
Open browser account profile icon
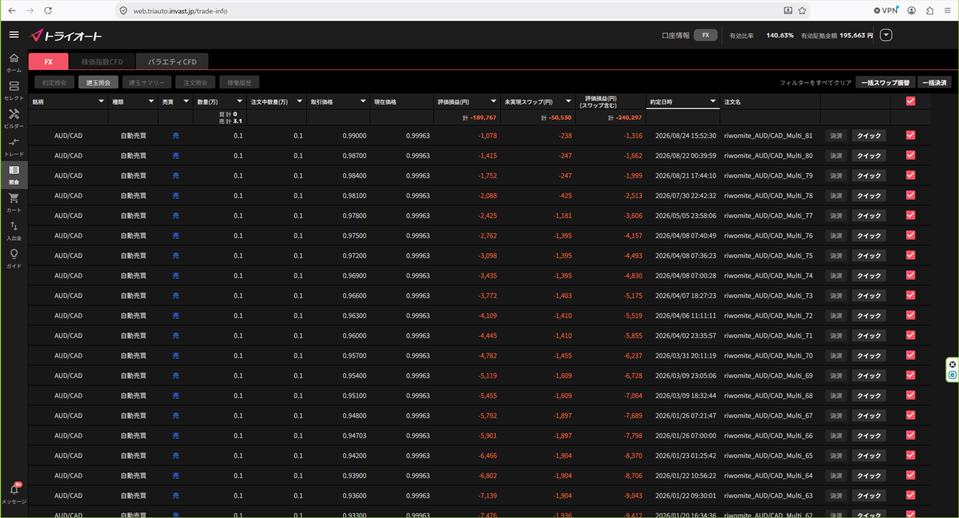click(912, 10)
